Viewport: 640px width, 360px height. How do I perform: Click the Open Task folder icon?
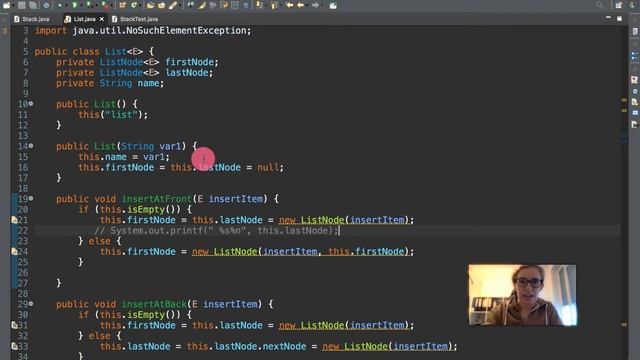(x=162, y=5)
